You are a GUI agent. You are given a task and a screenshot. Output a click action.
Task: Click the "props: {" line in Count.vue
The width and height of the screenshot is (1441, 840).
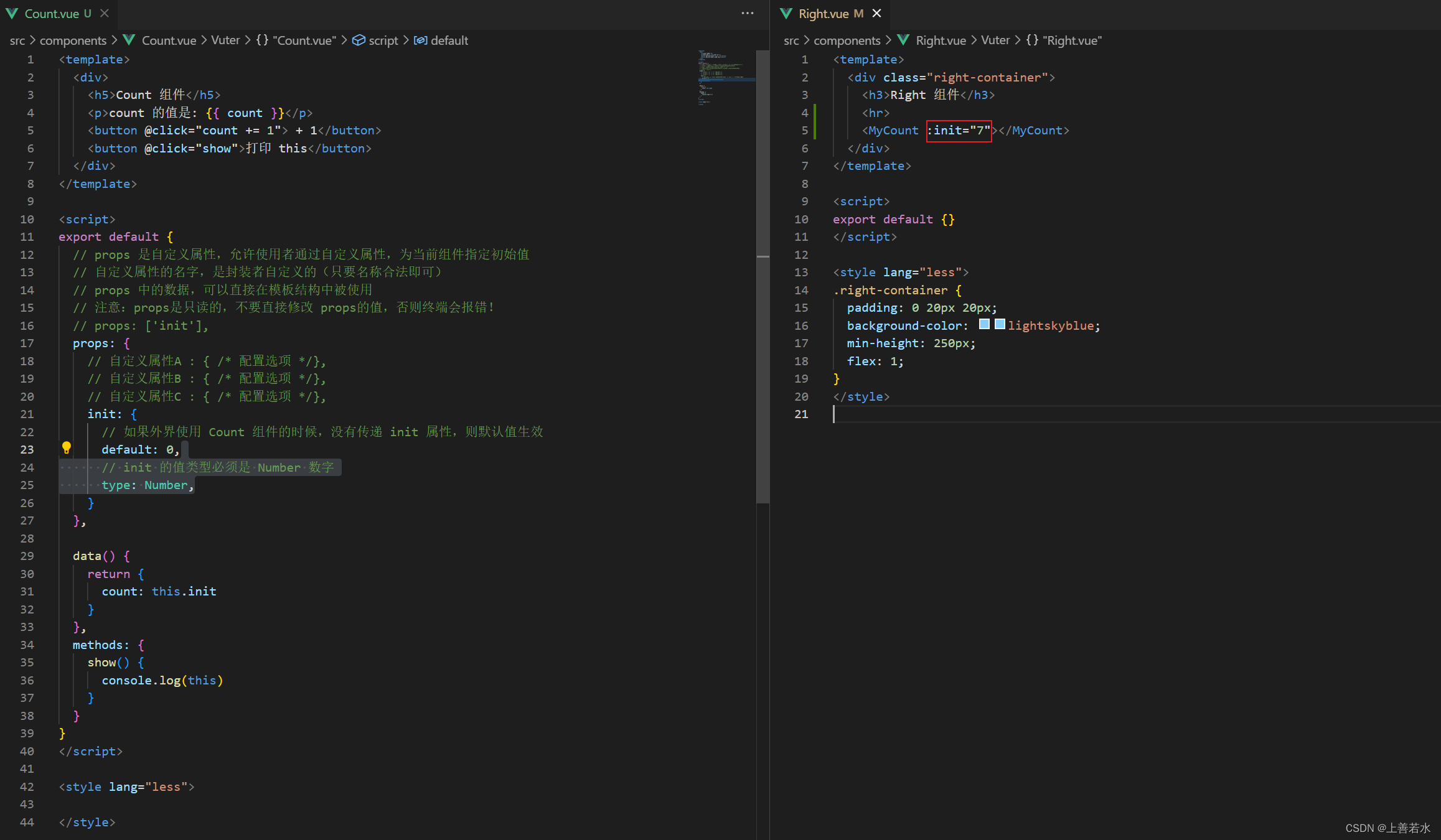coord(101,343)
